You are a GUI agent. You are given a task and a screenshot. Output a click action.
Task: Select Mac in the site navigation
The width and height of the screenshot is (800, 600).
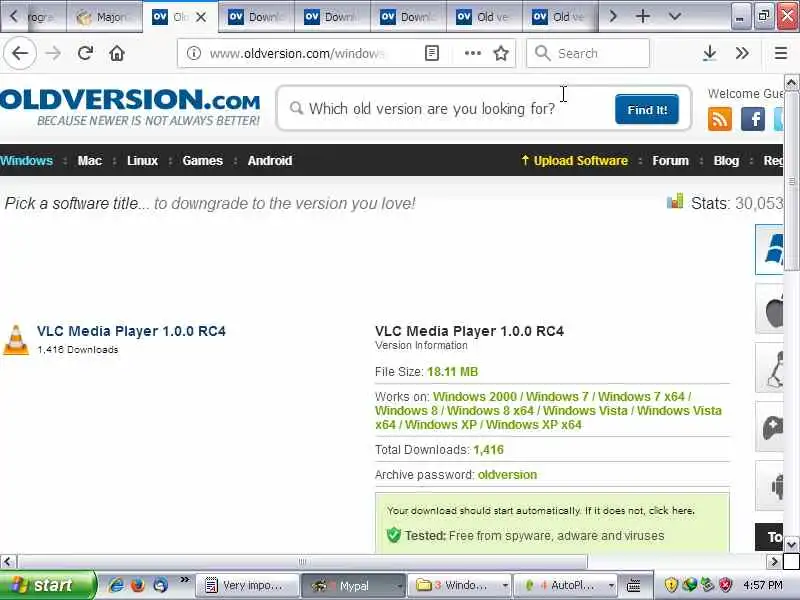point(90,161)
